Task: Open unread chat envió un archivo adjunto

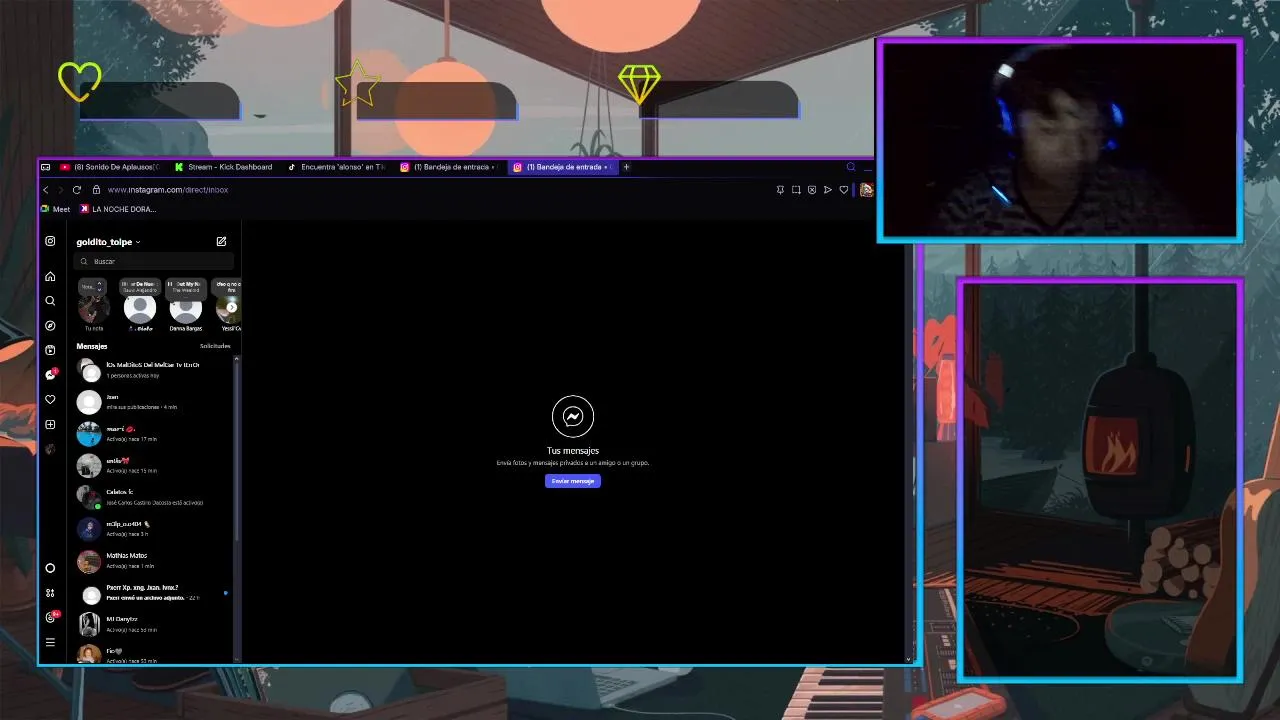Action: (153, 593)
